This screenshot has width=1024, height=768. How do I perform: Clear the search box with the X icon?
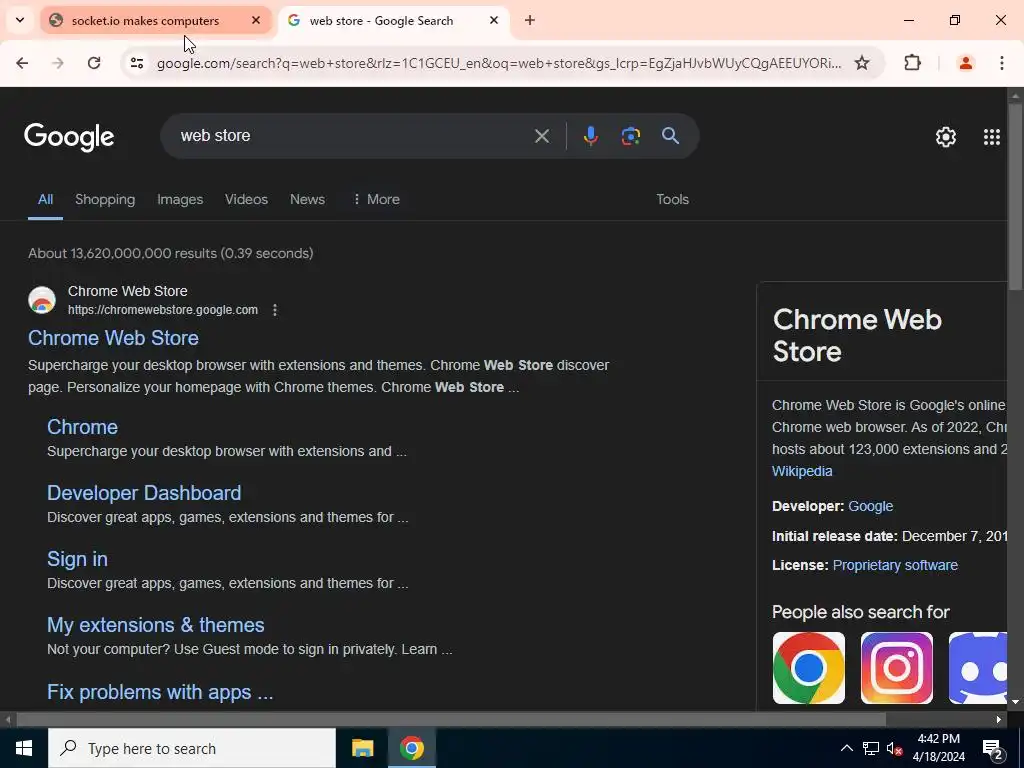[x=541, y=136]
